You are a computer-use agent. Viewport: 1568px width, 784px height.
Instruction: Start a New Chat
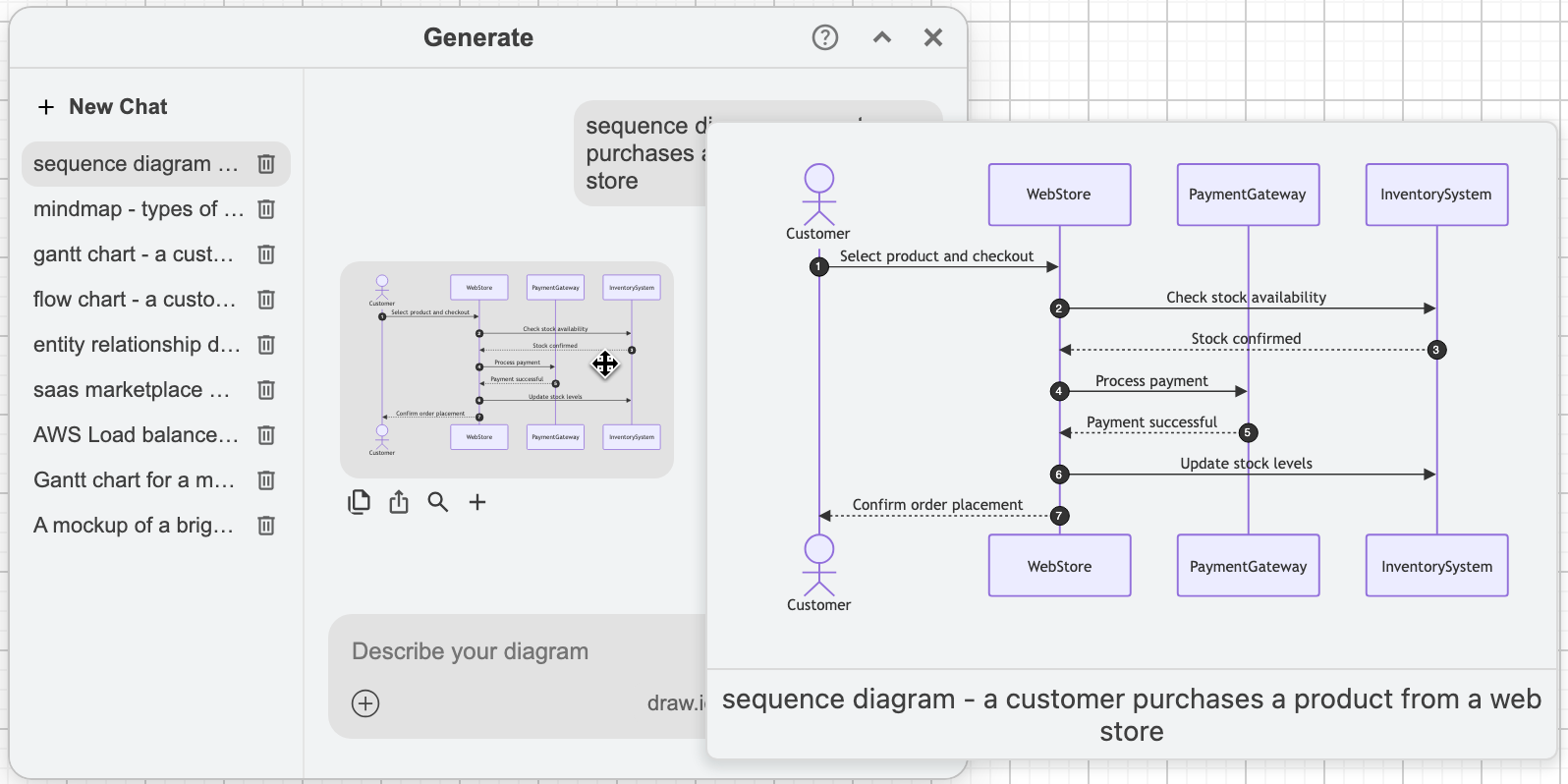click(x=102, y=106)
